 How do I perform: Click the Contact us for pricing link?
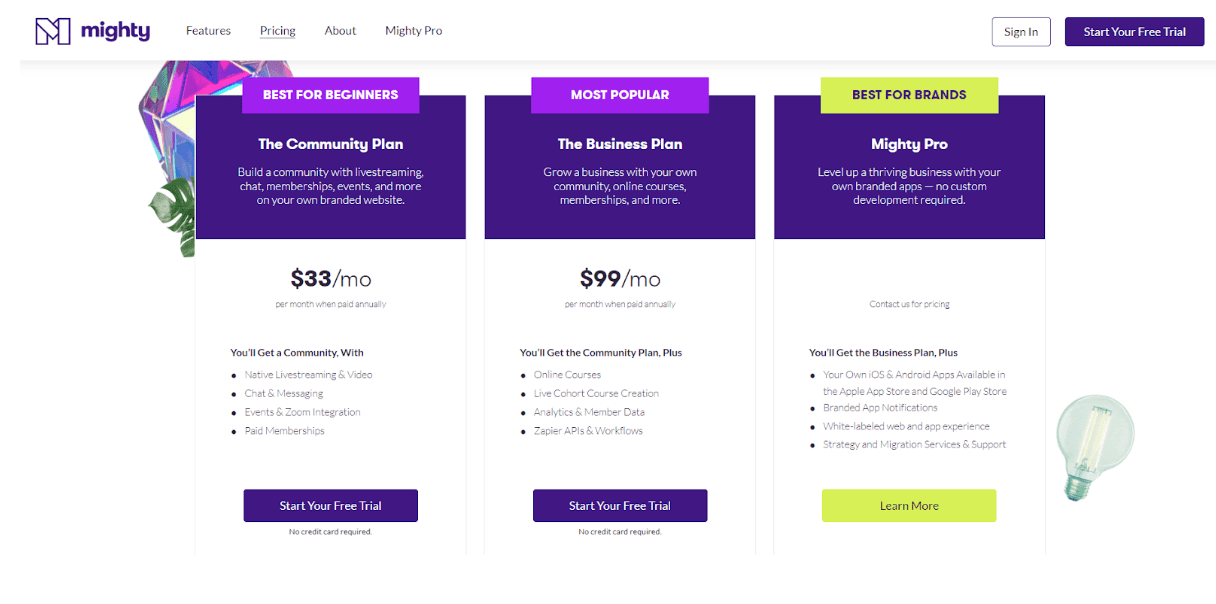click(908, 303)
